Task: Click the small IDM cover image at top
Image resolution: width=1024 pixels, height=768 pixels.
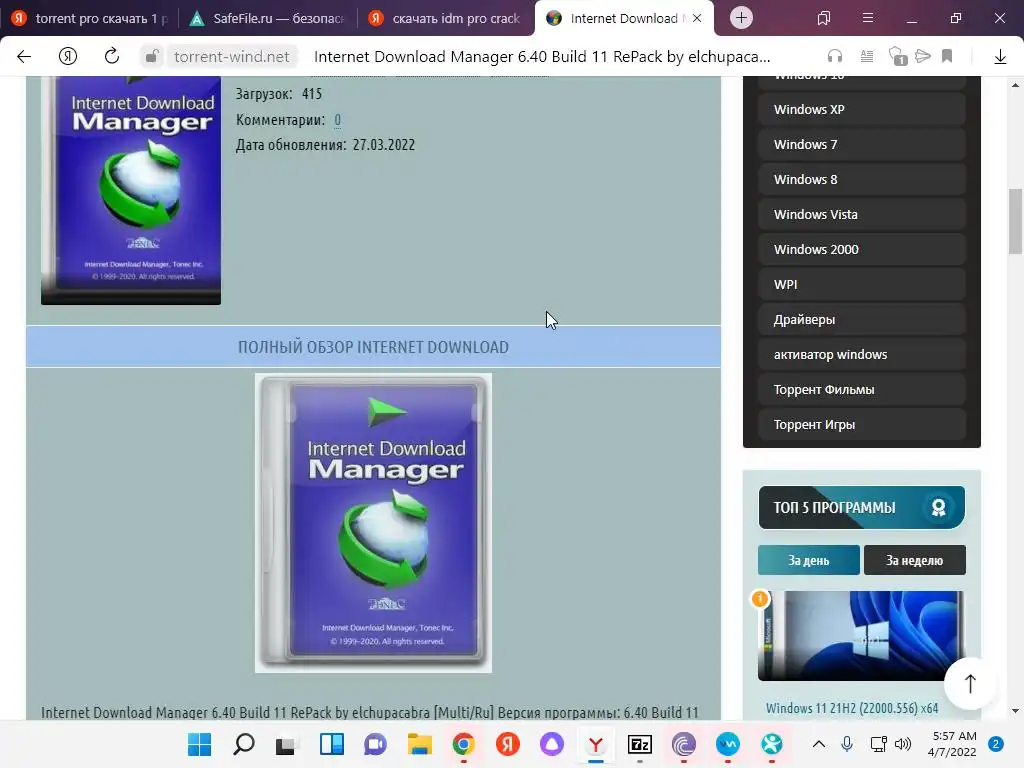Action: click(x=131, y=190)
